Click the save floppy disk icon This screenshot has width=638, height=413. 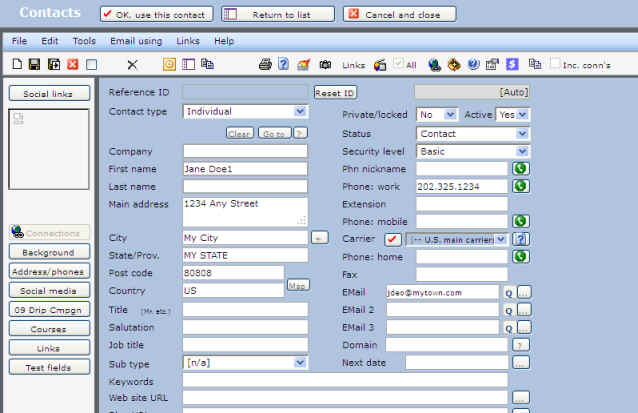(35, 64)
